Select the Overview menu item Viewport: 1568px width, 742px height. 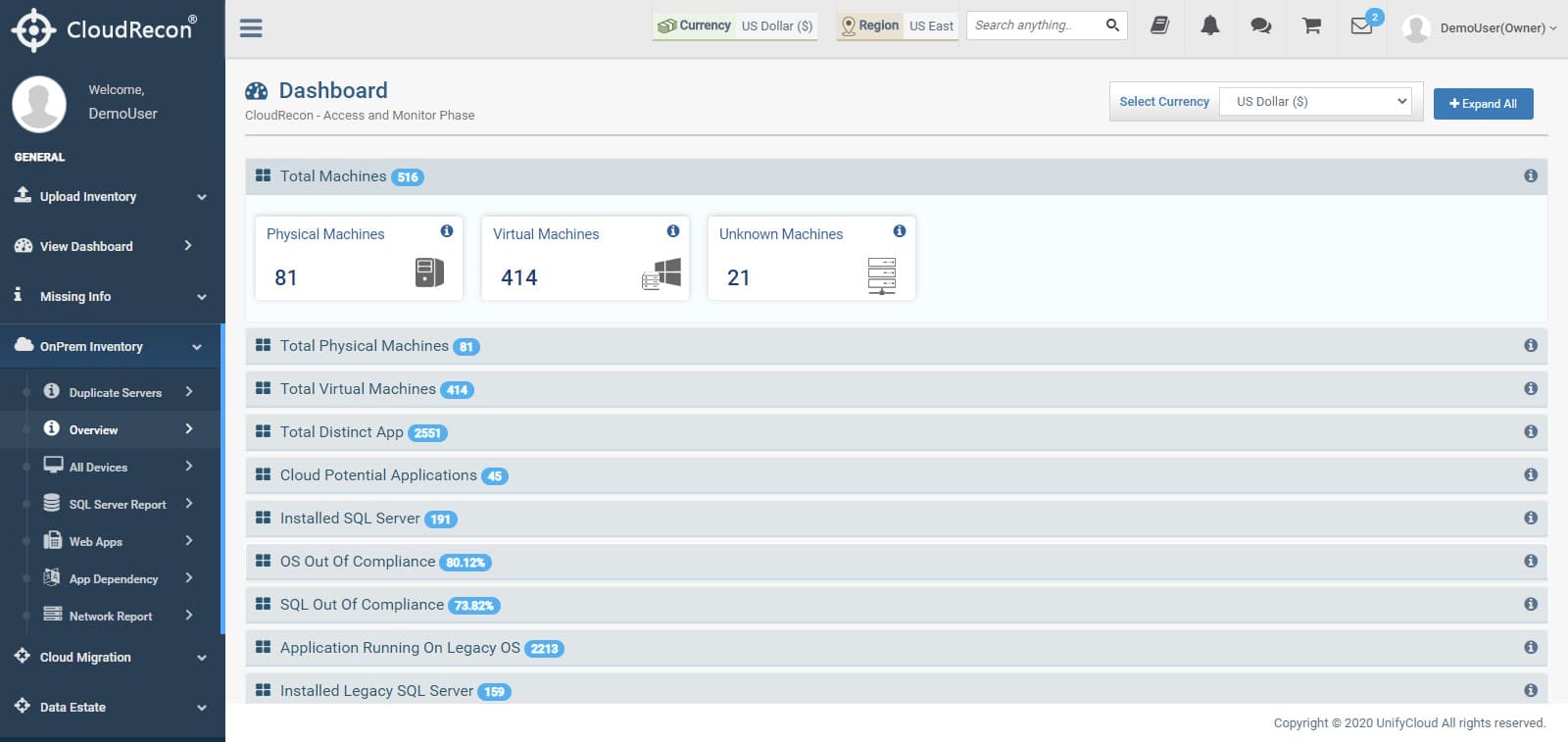pyautogui.click(x=113, y=429)
